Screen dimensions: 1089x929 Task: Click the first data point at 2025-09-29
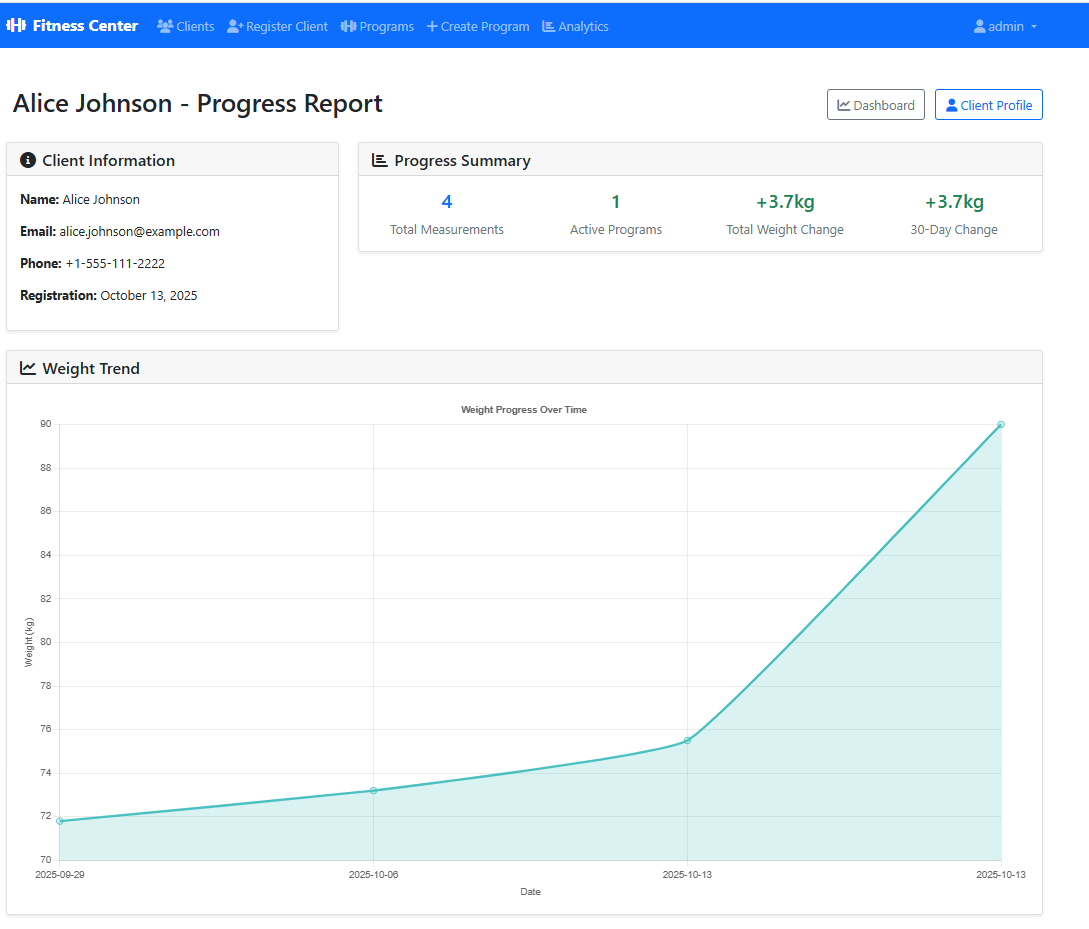pyautogui.click(x=60, y=821)
